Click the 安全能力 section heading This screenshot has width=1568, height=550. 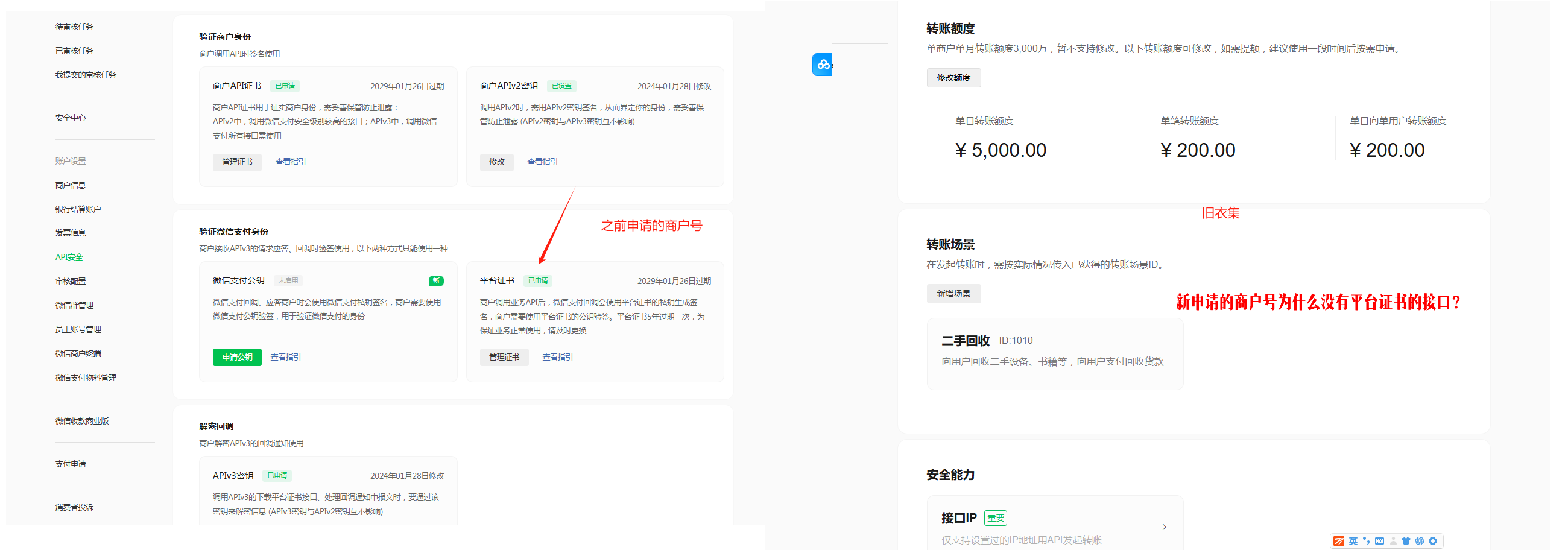951,475
